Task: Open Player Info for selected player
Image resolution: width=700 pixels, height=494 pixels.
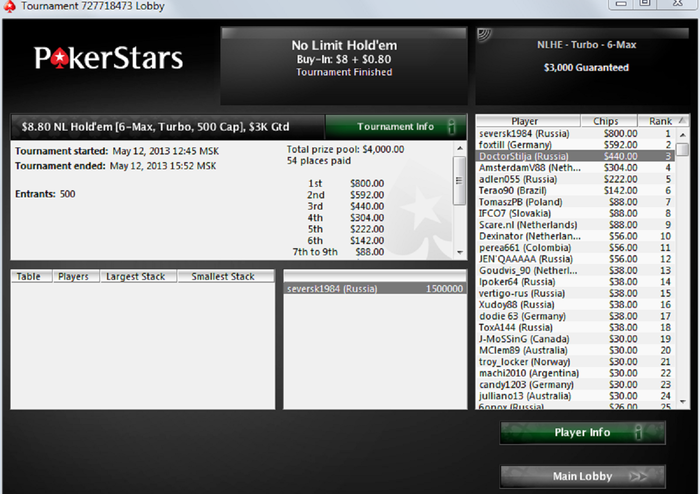Action: pos(583,432)
